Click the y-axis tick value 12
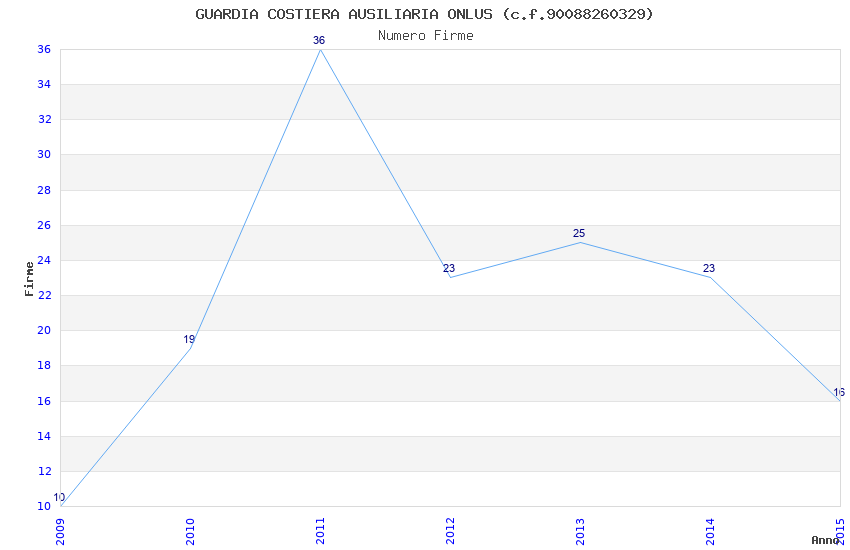Screen dimensions: 850x550 point(44,471)
